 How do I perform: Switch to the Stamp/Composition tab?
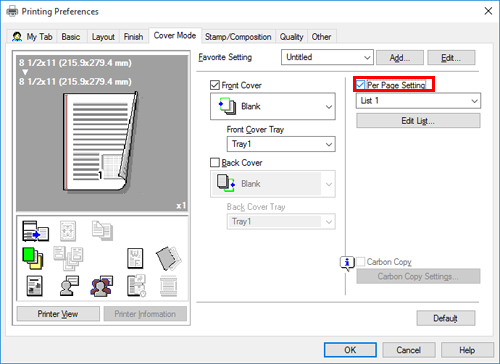coord(238,37)
